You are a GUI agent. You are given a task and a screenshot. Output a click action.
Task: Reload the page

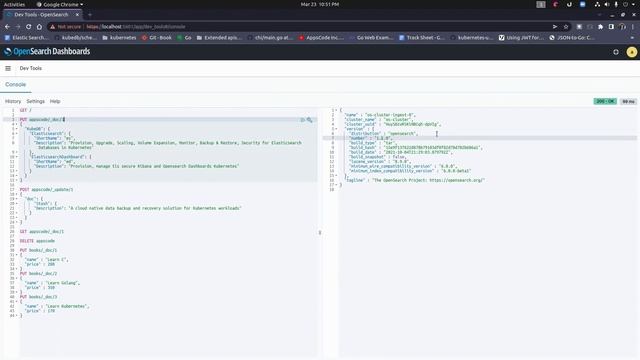pos(29,27)
